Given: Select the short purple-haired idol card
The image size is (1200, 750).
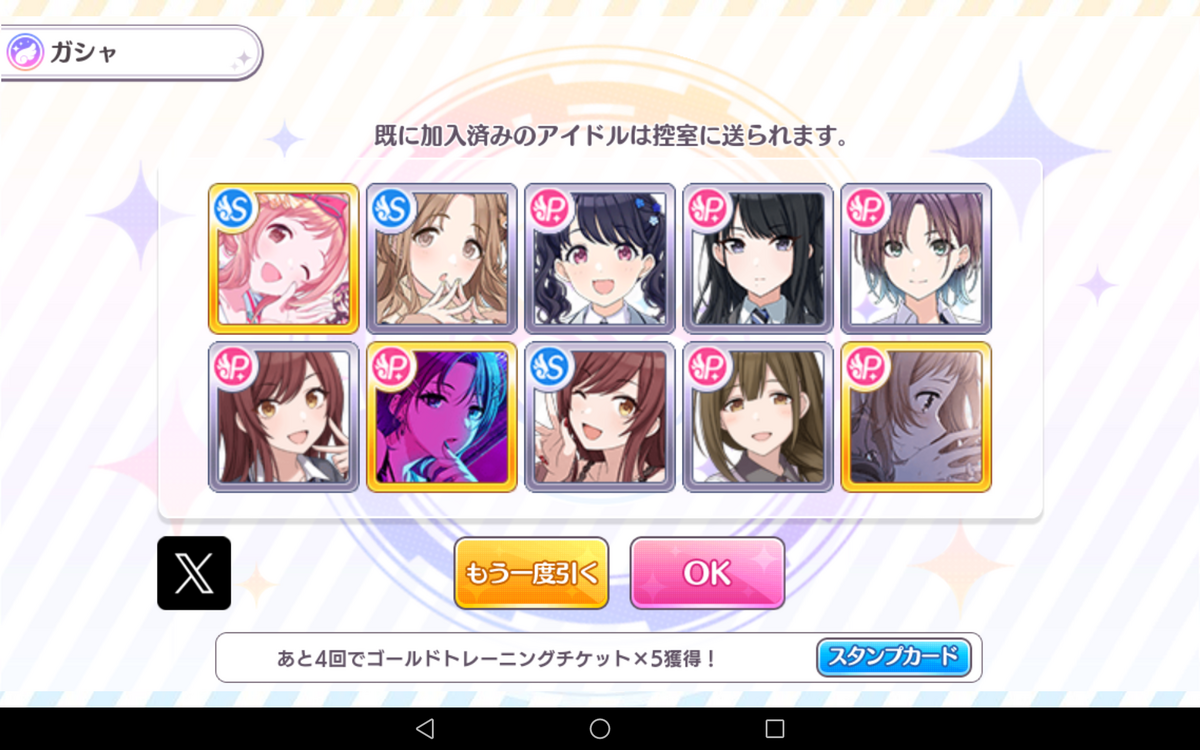Looking at the screenshot, I should tap(916, 258).
